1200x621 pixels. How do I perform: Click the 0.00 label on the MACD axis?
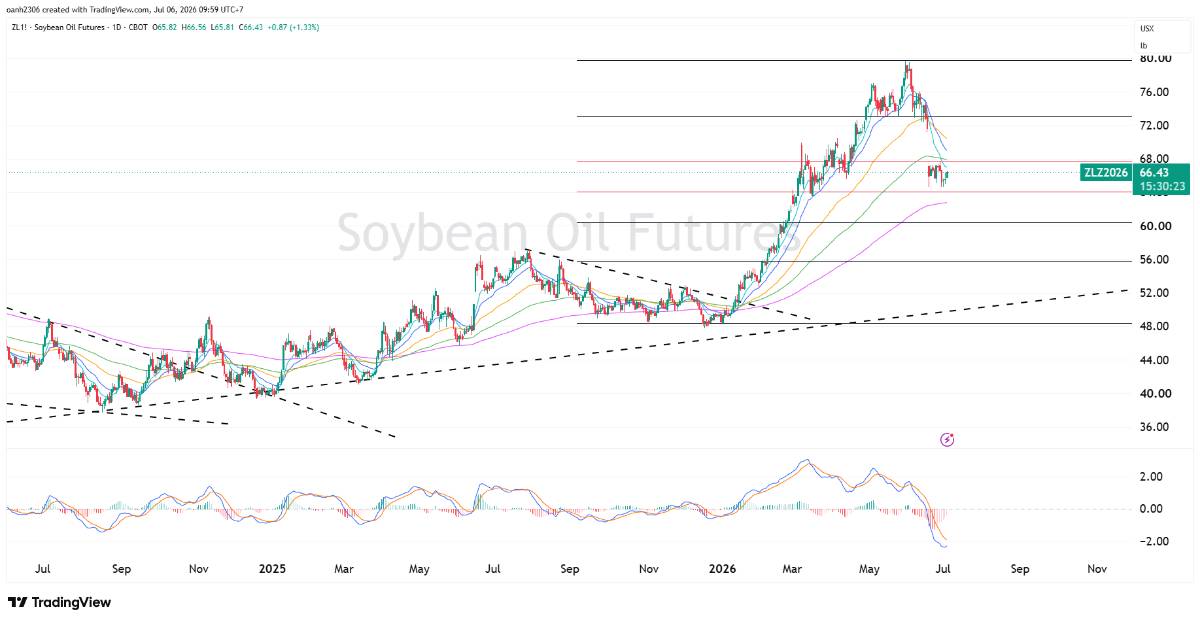(1150, 509)
